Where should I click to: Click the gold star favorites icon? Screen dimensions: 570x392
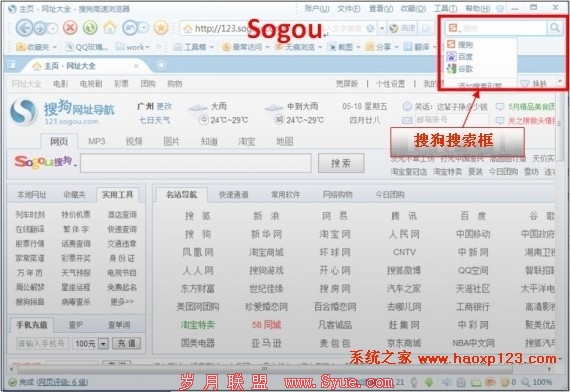pyautogui.click(x=161, y=27)
